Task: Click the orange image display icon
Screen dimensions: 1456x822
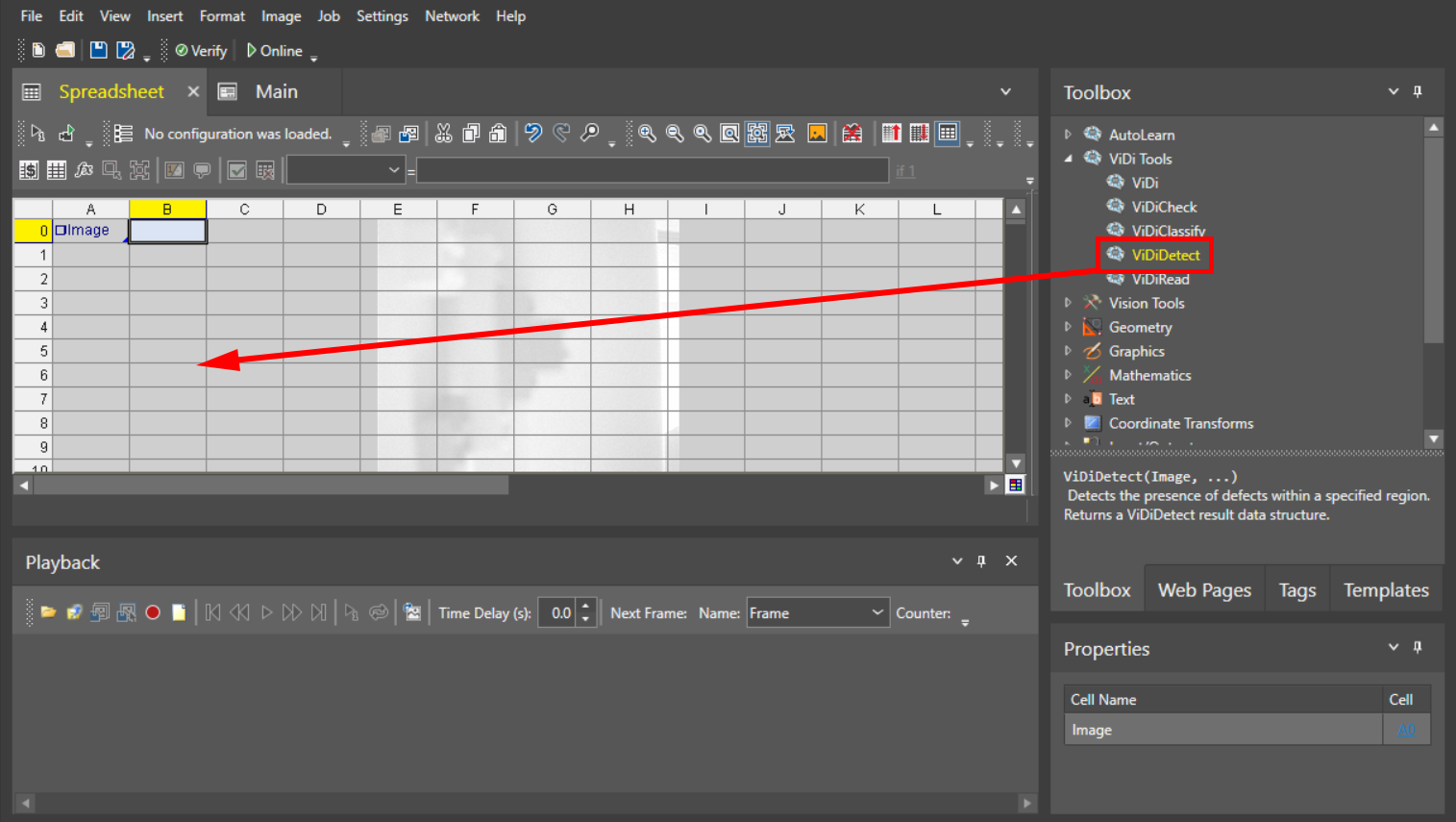Action: point(817,134)
